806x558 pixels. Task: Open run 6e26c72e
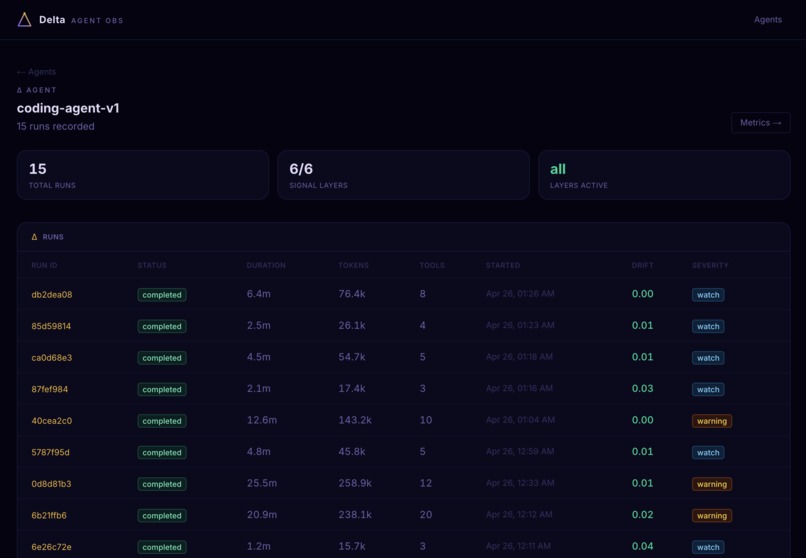click(x=51, y=547)
